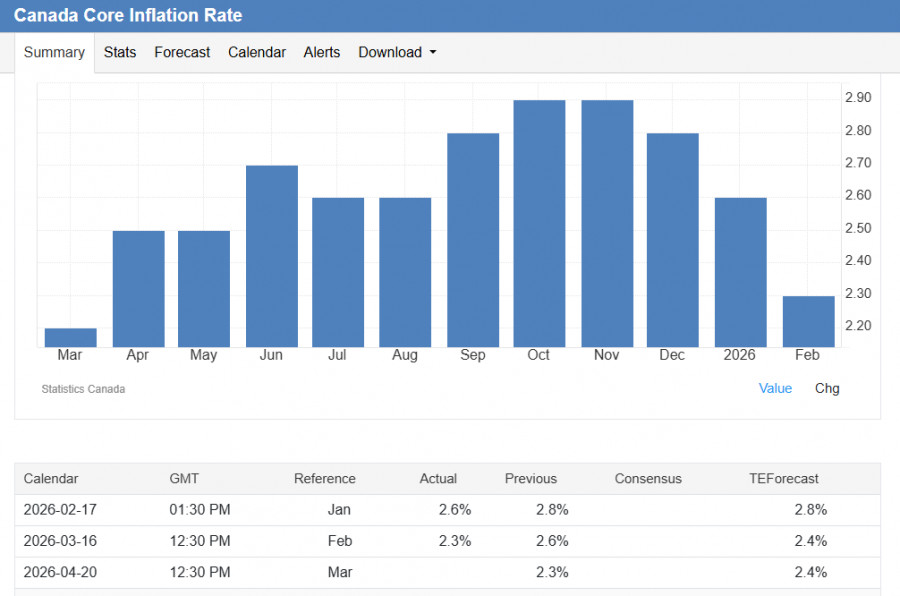Image resolution: width=900 pixels, height=596 pixels.
Task: Open the 2026-02-17 calendar row
Action: [60, 509]
